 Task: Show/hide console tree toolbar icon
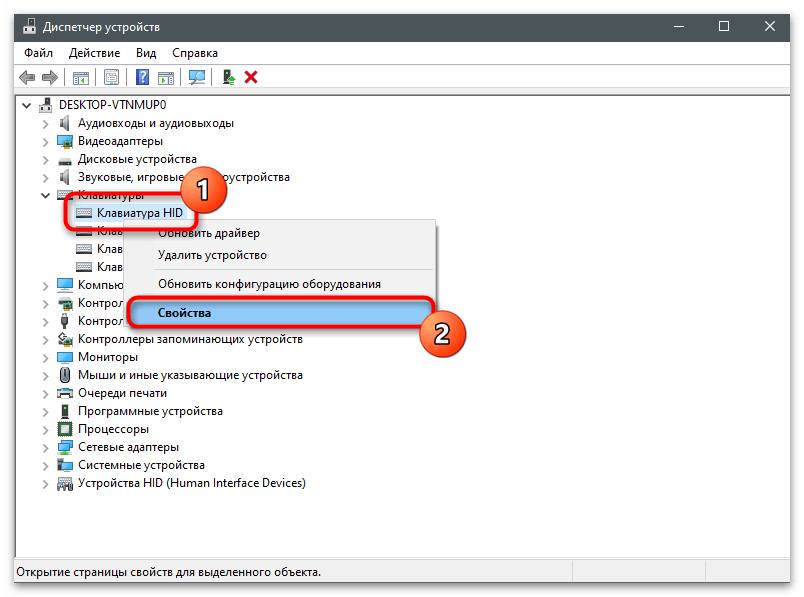pyautogui.click(x=81, y=77)
